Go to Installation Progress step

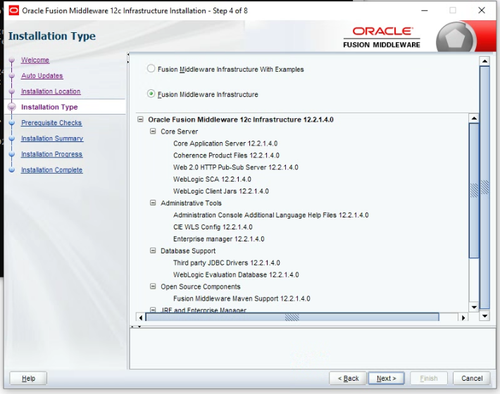(x=52, y=154)
